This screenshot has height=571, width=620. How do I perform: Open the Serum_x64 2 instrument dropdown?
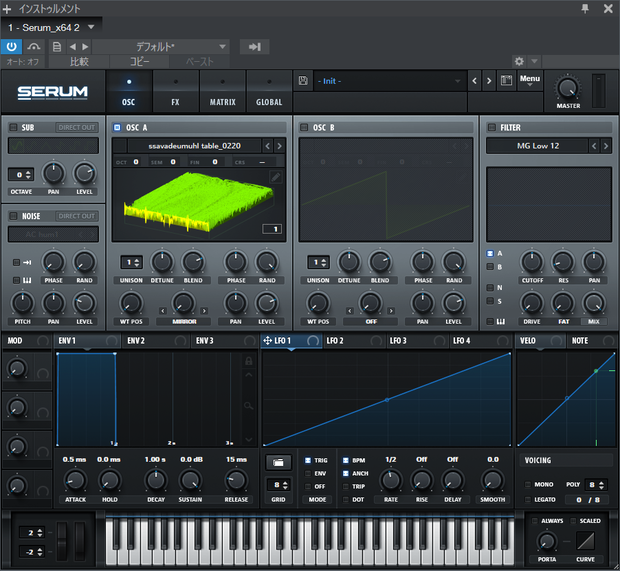pos(51,28)
